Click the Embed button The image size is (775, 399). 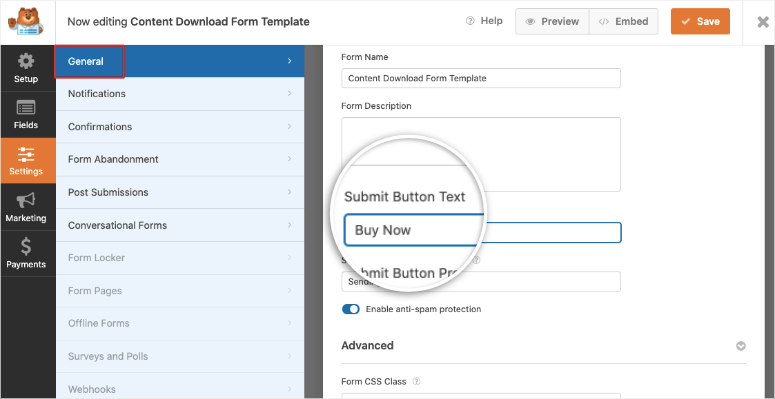[x=623, y=21]
